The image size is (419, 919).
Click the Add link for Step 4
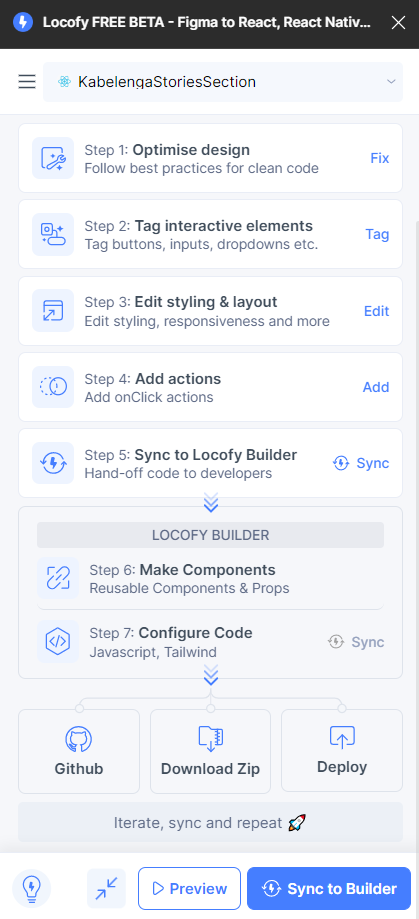(376, 387)
